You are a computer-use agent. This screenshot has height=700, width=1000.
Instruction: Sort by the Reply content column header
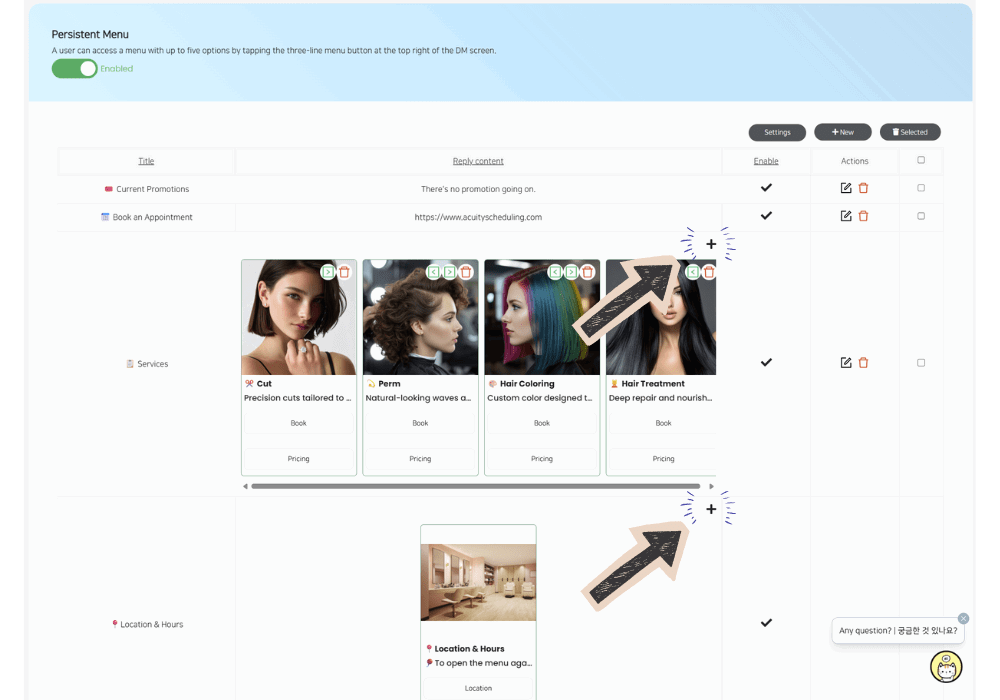[x=478, y=161]
